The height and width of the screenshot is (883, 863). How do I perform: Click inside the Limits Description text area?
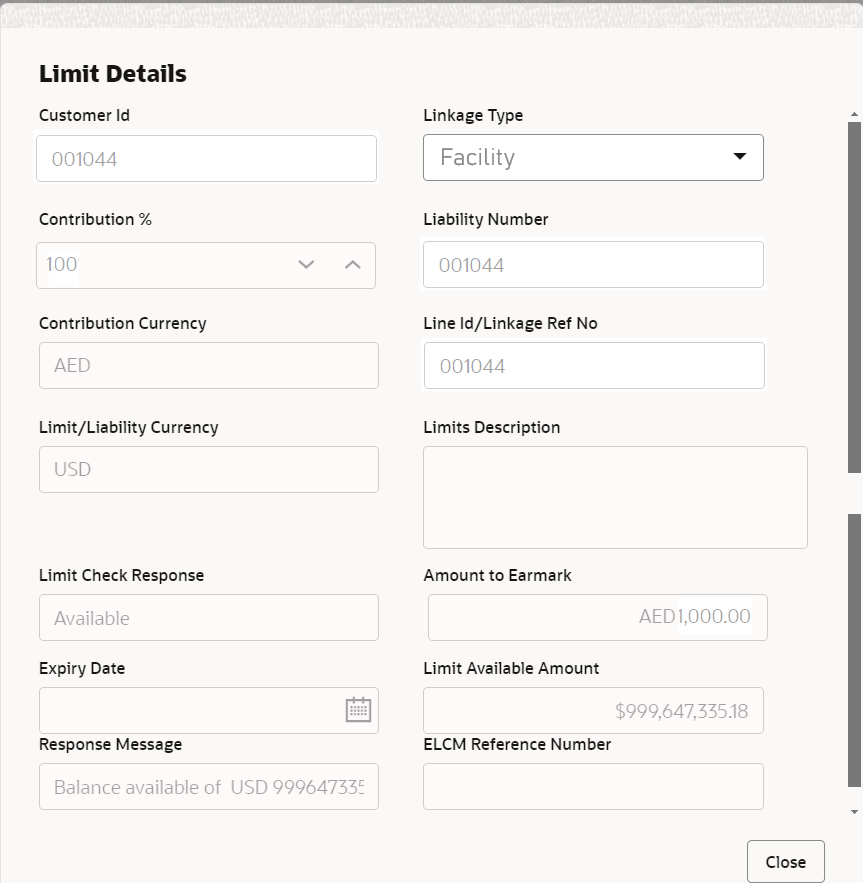(615, 497)
